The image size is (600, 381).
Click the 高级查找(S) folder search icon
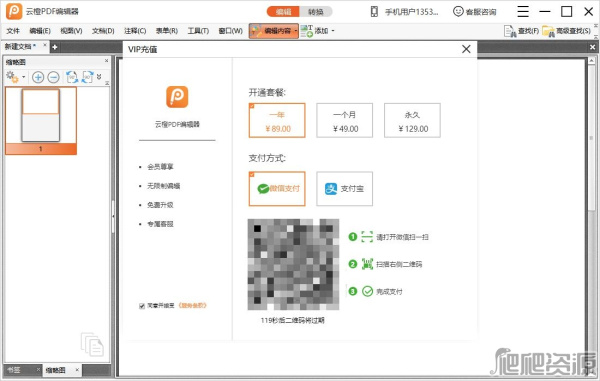coord(548,31)
